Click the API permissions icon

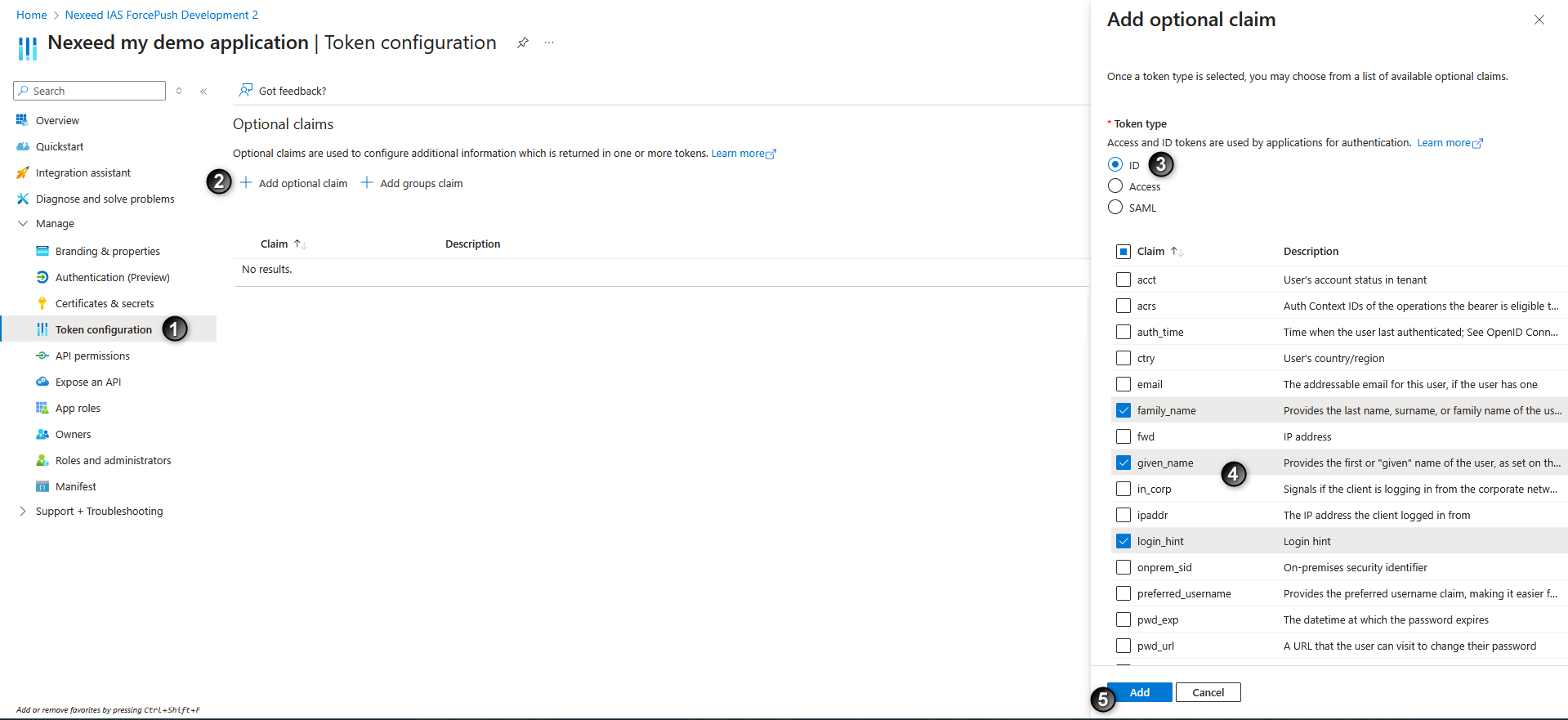(x=42, y=356)
